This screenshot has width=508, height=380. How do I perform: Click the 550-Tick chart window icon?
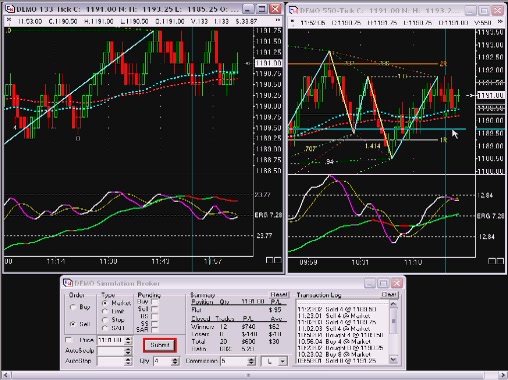click(x=293, y=10)
